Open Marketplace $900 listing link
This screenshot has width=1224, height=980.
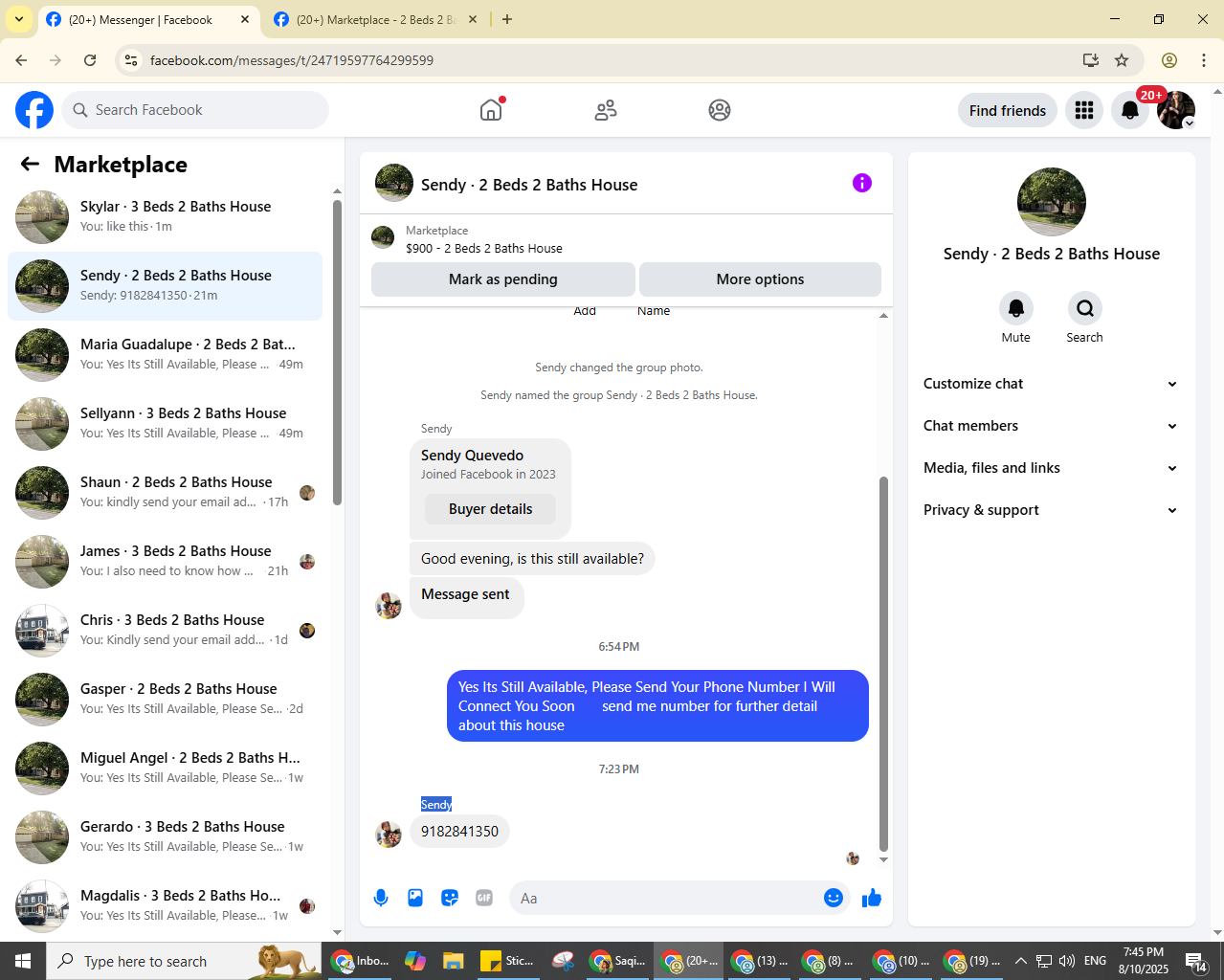tap(483, 248)
